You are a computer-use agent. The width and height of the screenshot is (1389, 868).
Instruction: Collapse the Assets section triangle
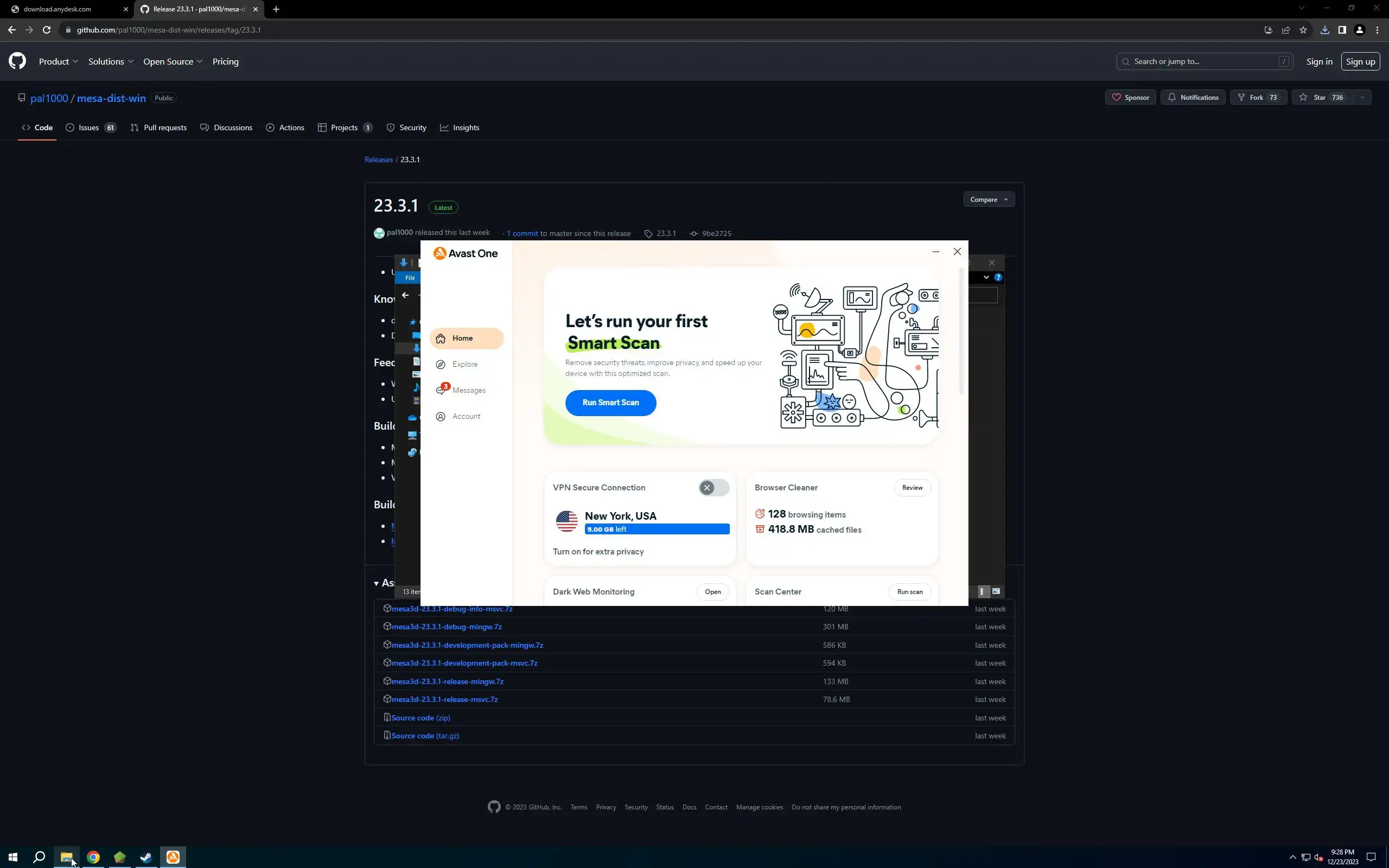pos(377,583)
